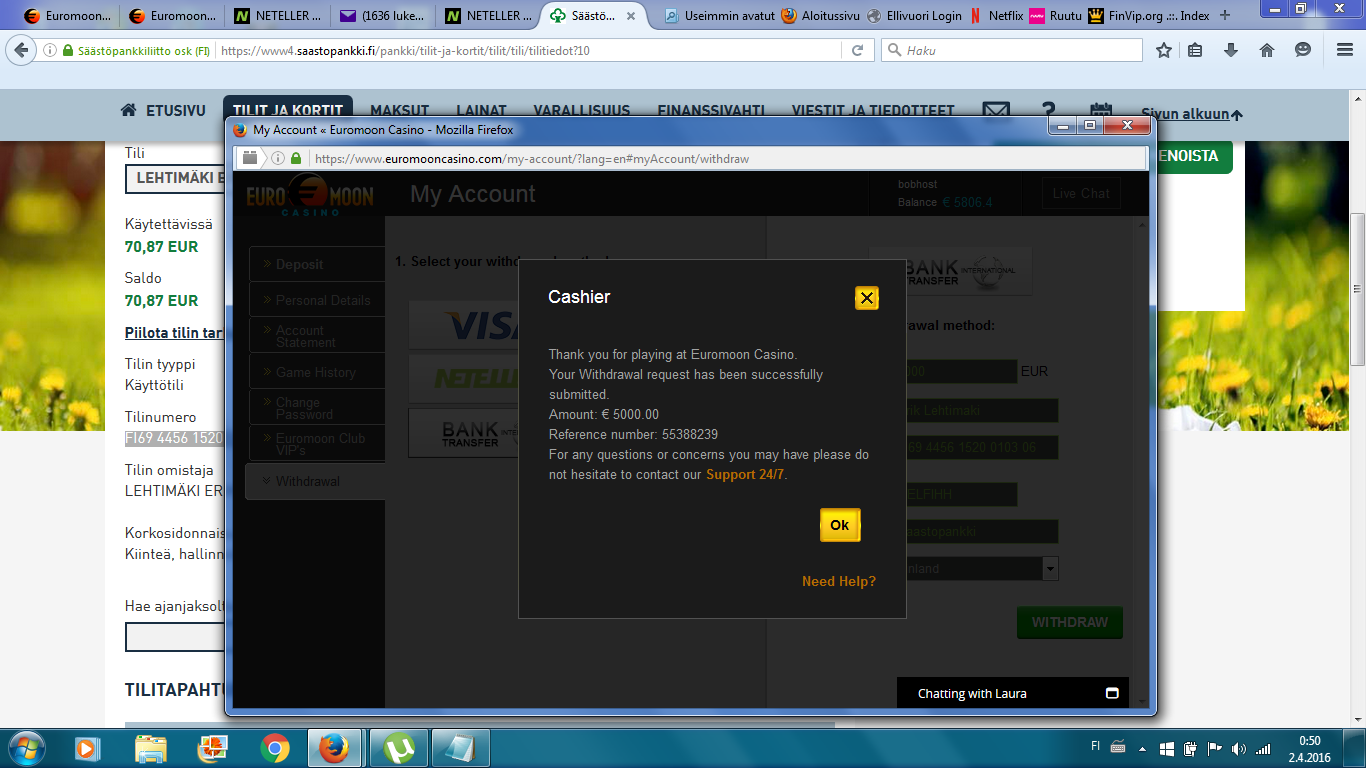Reload the Säästöpankki page
Screen dimensions: 1366x768
857,50
